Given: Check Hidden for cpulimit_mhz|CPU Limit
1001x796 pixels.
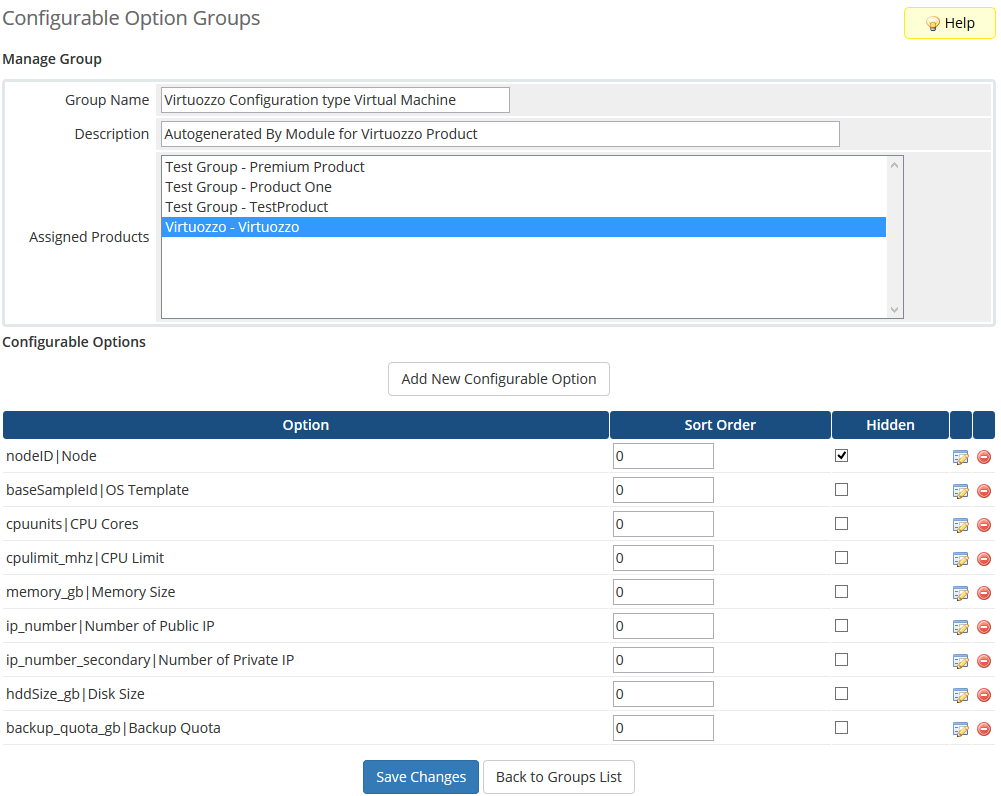Looking at the screenshot, I should point(841,557).
